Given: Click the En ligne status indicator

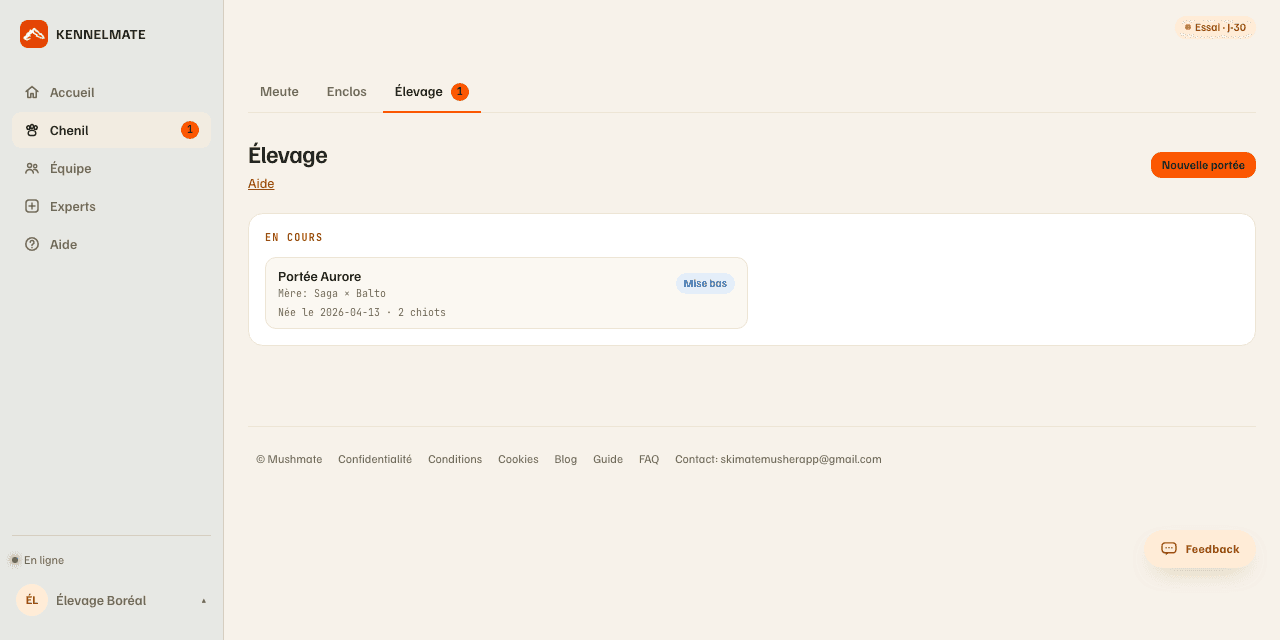Looking at the screenshot, I should pos(37,560).
